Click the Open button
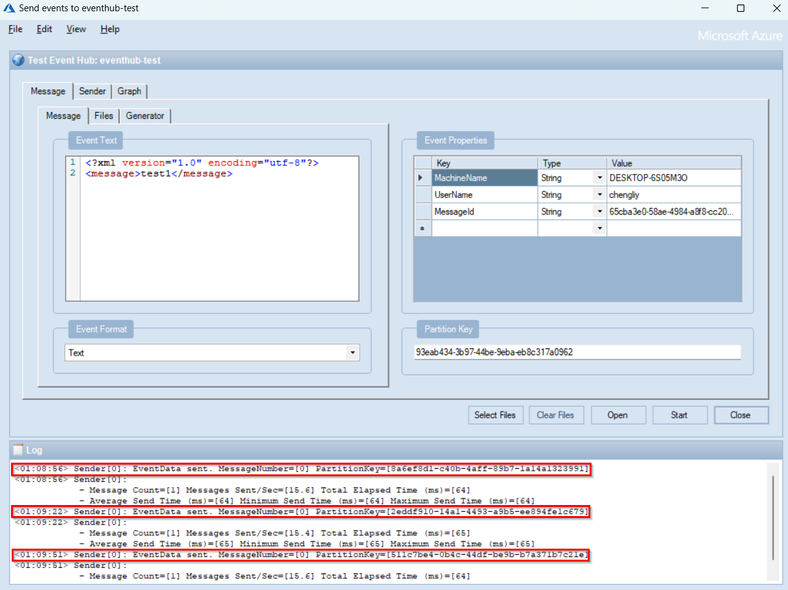Image resolution: width=788 pixels, height=590 pixels. [618, 415]
